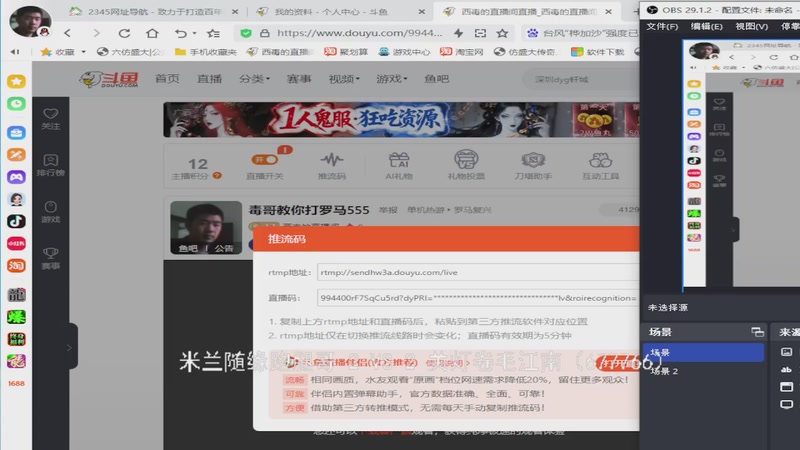Click the douyu.com address field

(x=360, y=33)
